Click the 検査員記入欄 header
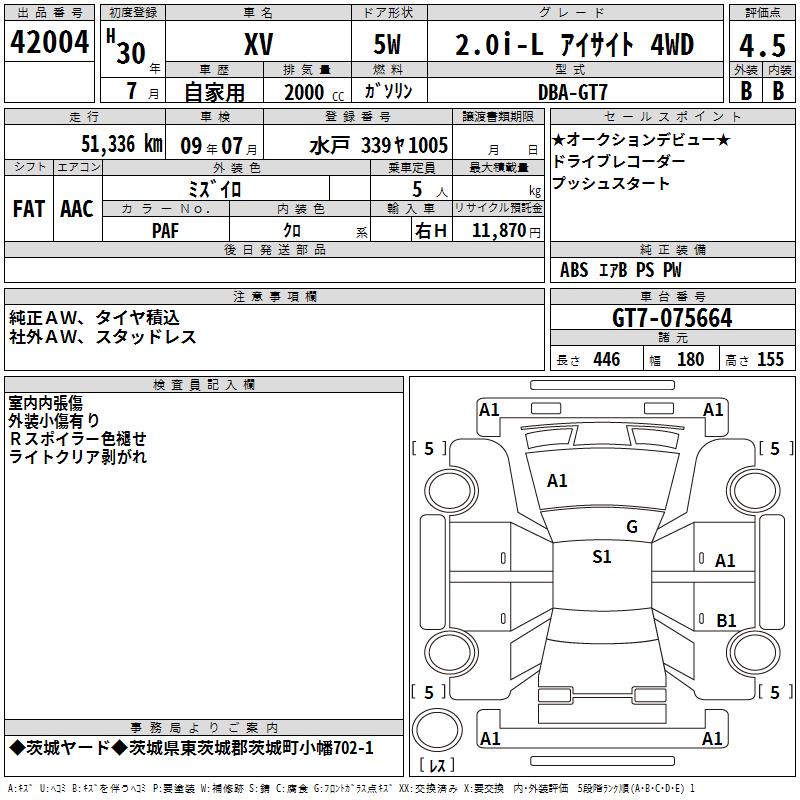Screen dimensions: 800x800 (204, 385)
